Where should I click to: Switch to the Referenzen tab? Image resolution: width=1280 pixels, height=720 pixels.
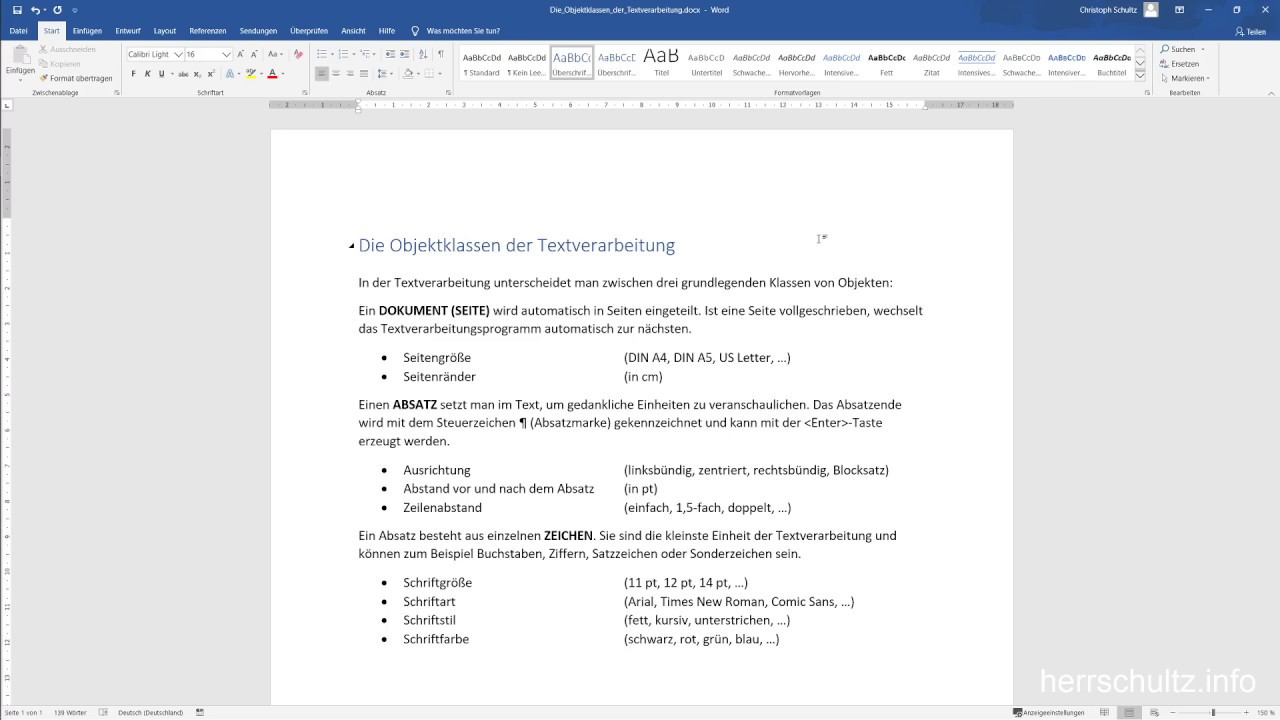[x=208, y=31]
